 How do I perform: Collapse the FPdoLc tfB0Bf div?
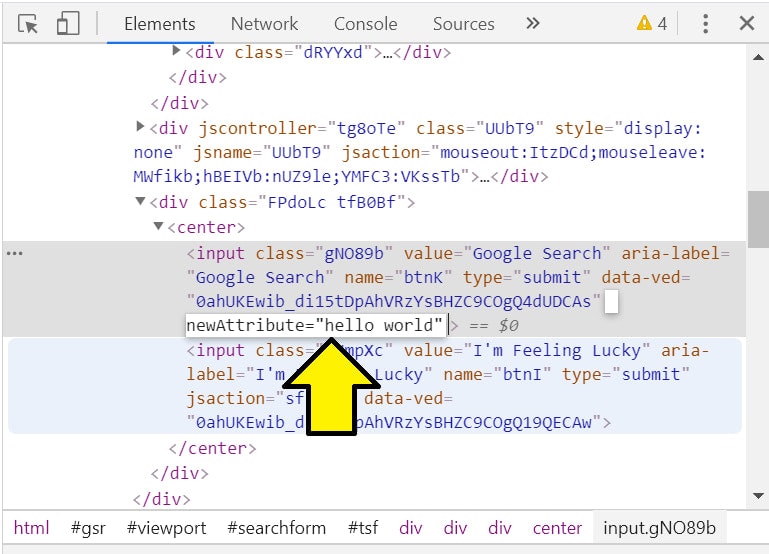pos(140,202)
